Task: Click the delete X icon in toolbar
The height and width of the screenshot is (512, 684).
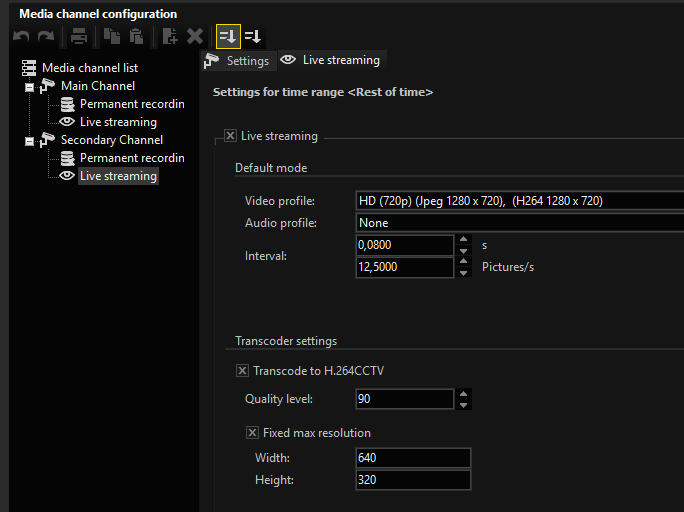Action: (x=195, y=36)
